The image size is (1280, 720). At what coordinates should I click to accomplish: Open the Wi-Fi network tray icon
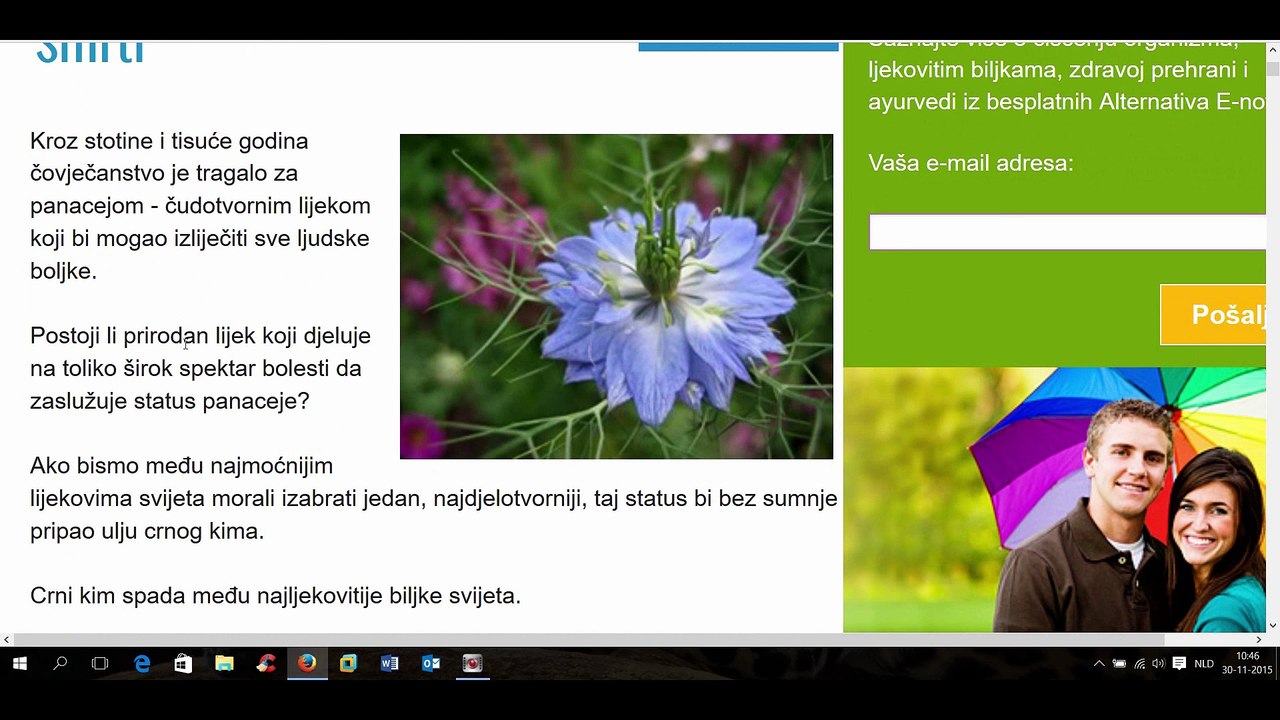pyautogui.click(x=1139, y=663)
